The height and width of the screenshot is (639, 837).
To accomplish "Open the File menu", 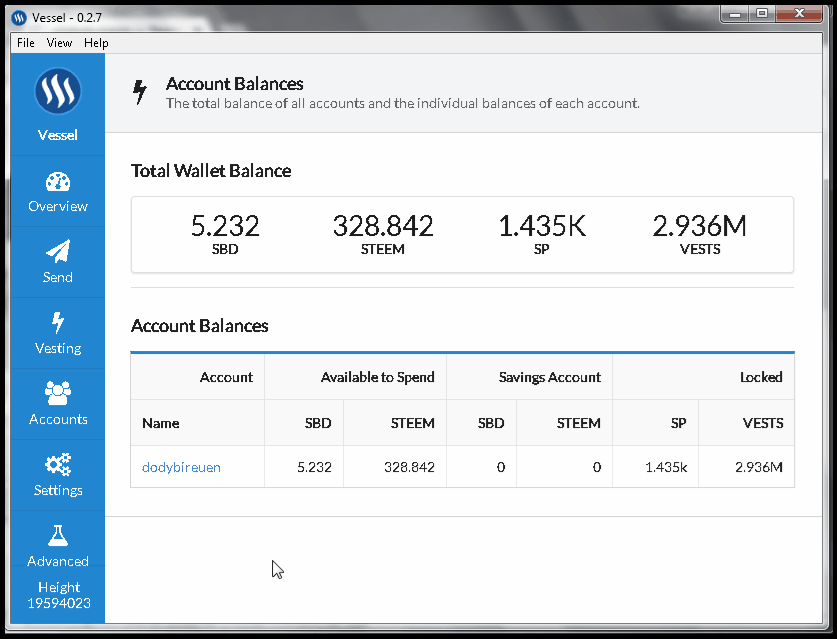I will [x=26, y=43].
